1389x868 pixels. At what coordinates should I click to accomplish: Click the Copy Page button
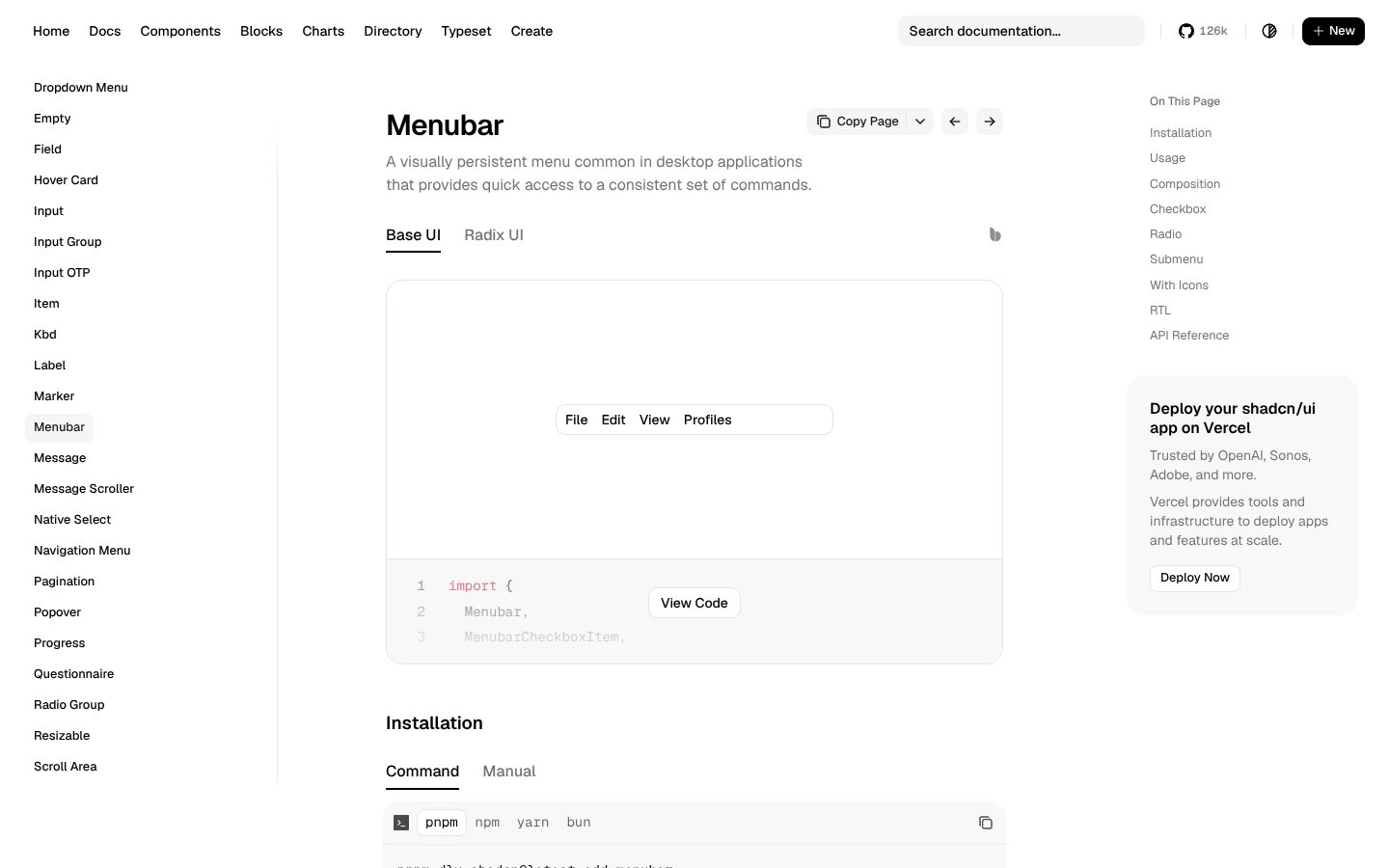(x=857, y=122)
